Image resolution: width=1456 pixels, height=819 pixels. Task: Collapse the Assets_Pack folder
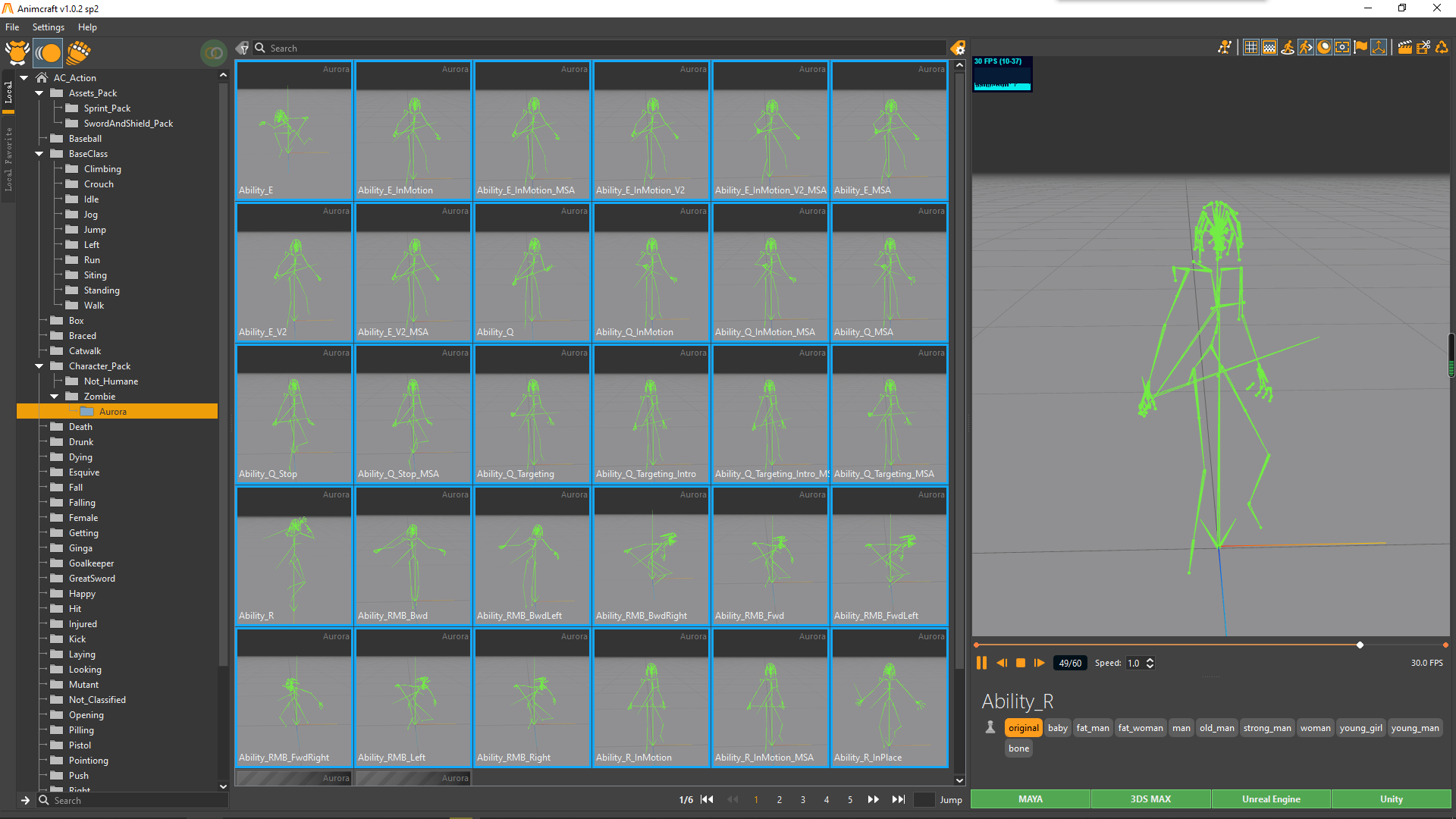39,93
